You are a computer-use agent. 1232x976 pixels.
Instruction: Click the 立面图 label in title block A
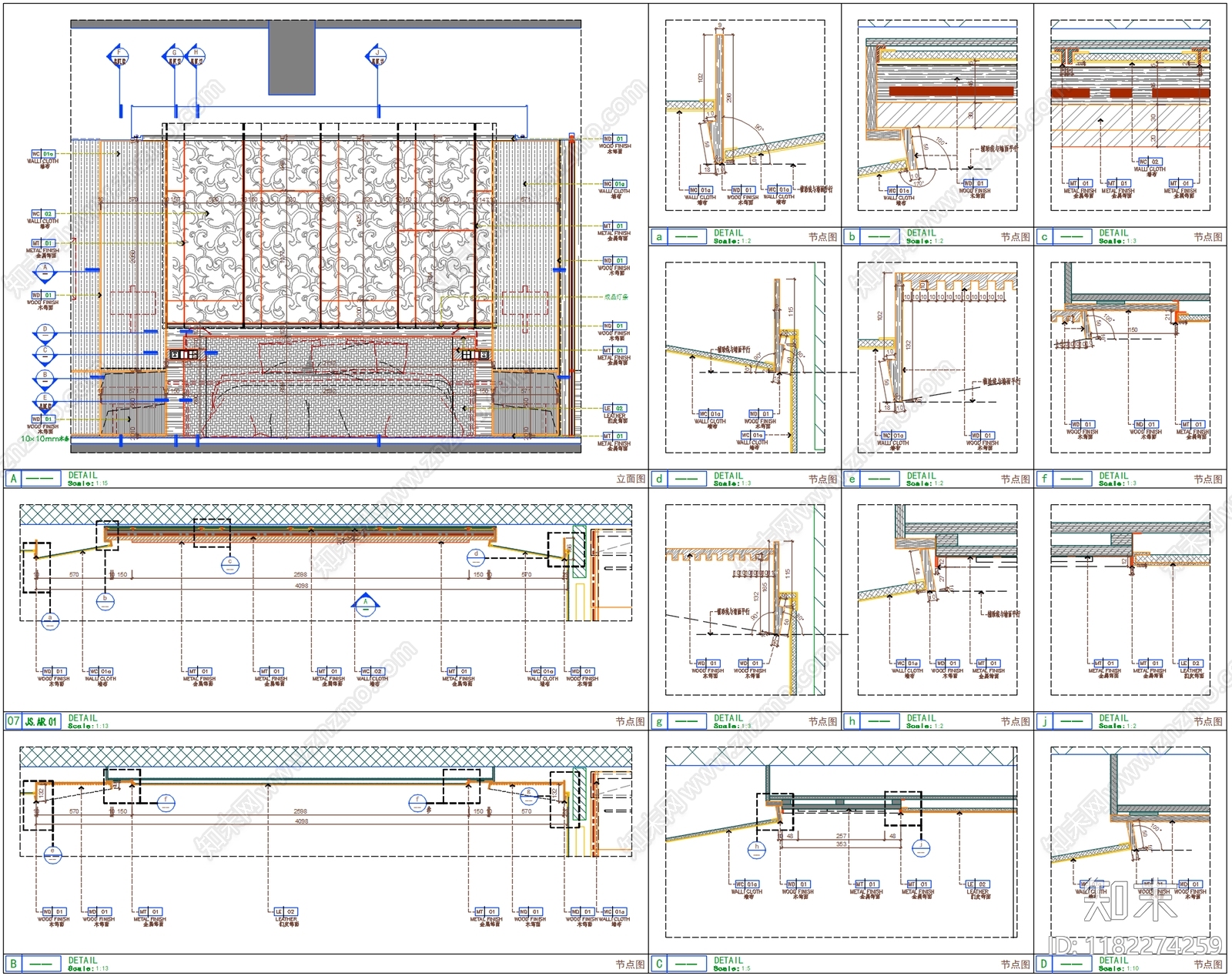tap(631, 479)
